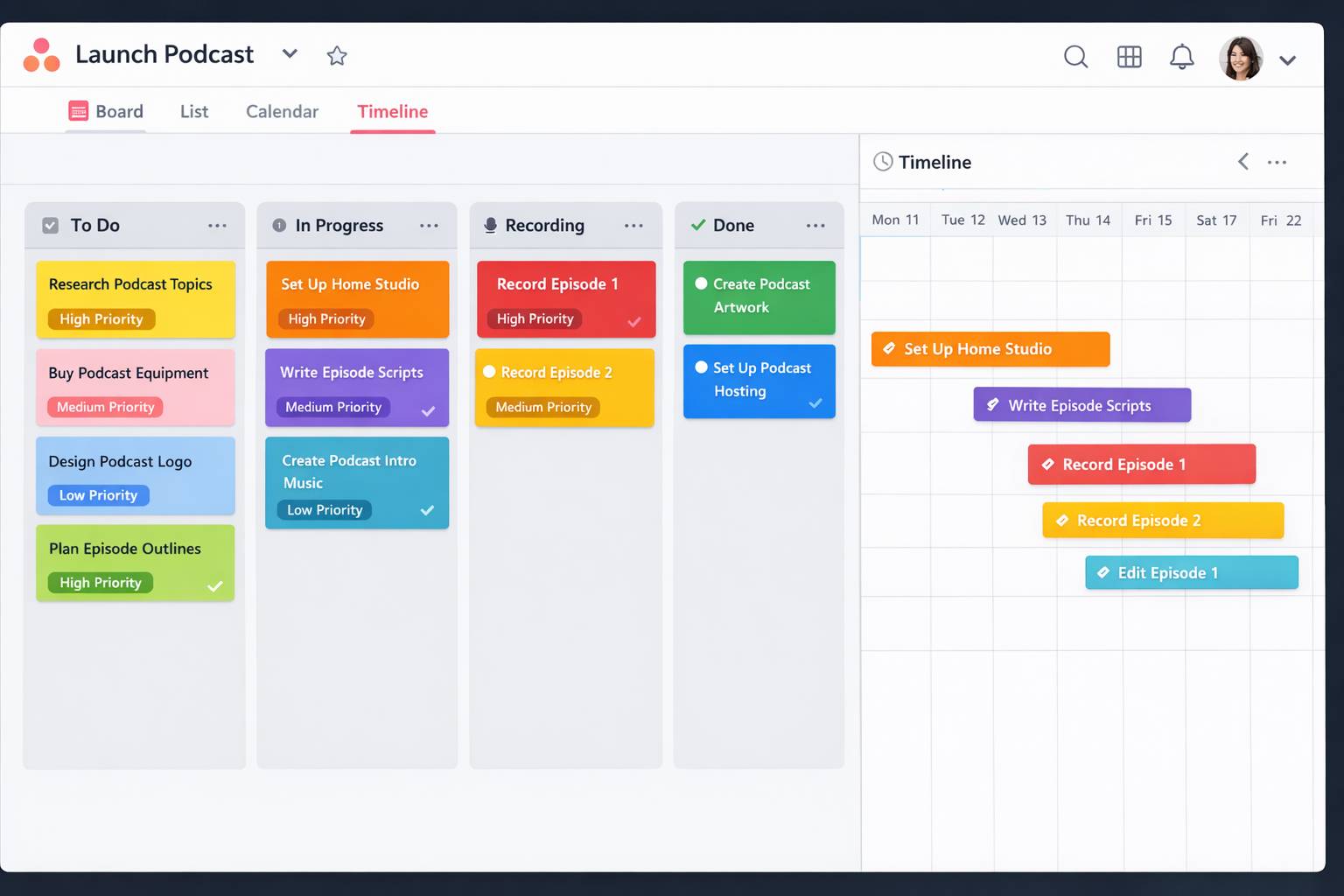Toggle checkmark on Plan Episode Outlines
The image size is (1344, 896).
point(215,585)
